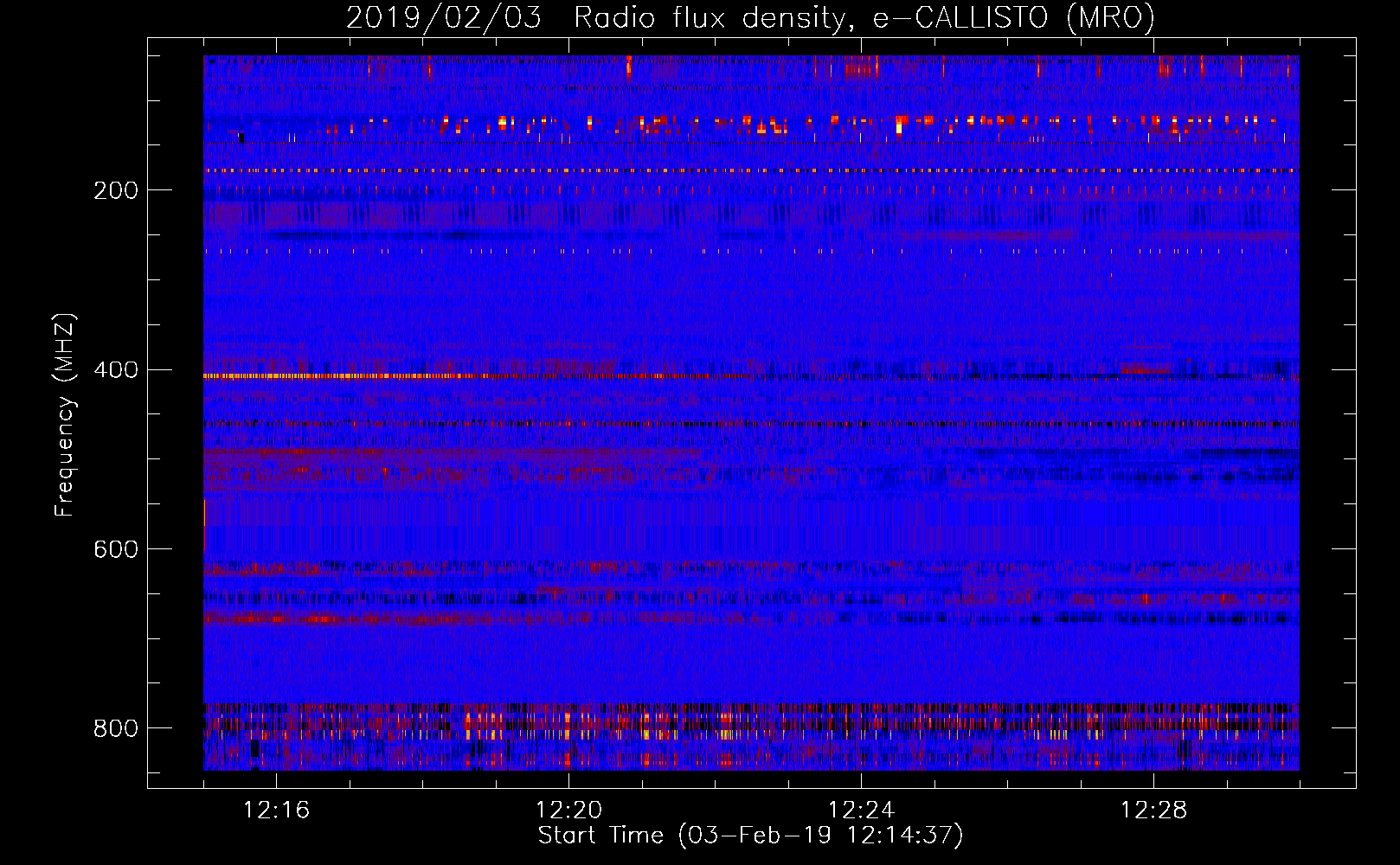
Task: Click the "Start Time (03-Feb-19 12:14:37)" label
Action: click(x=750, y=836)
